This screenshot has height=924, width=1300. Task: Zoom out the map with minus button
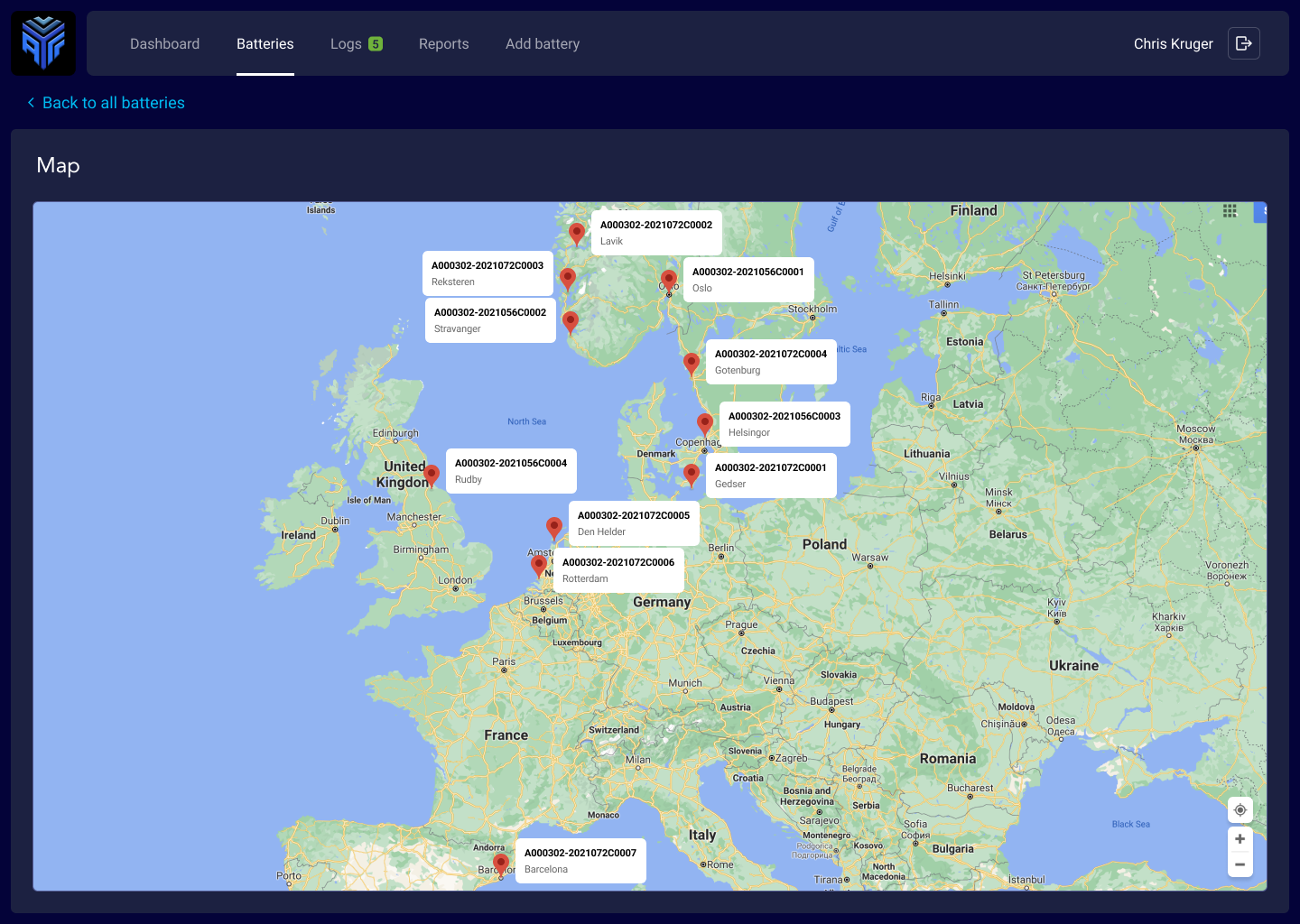[x=1240, y=864]
